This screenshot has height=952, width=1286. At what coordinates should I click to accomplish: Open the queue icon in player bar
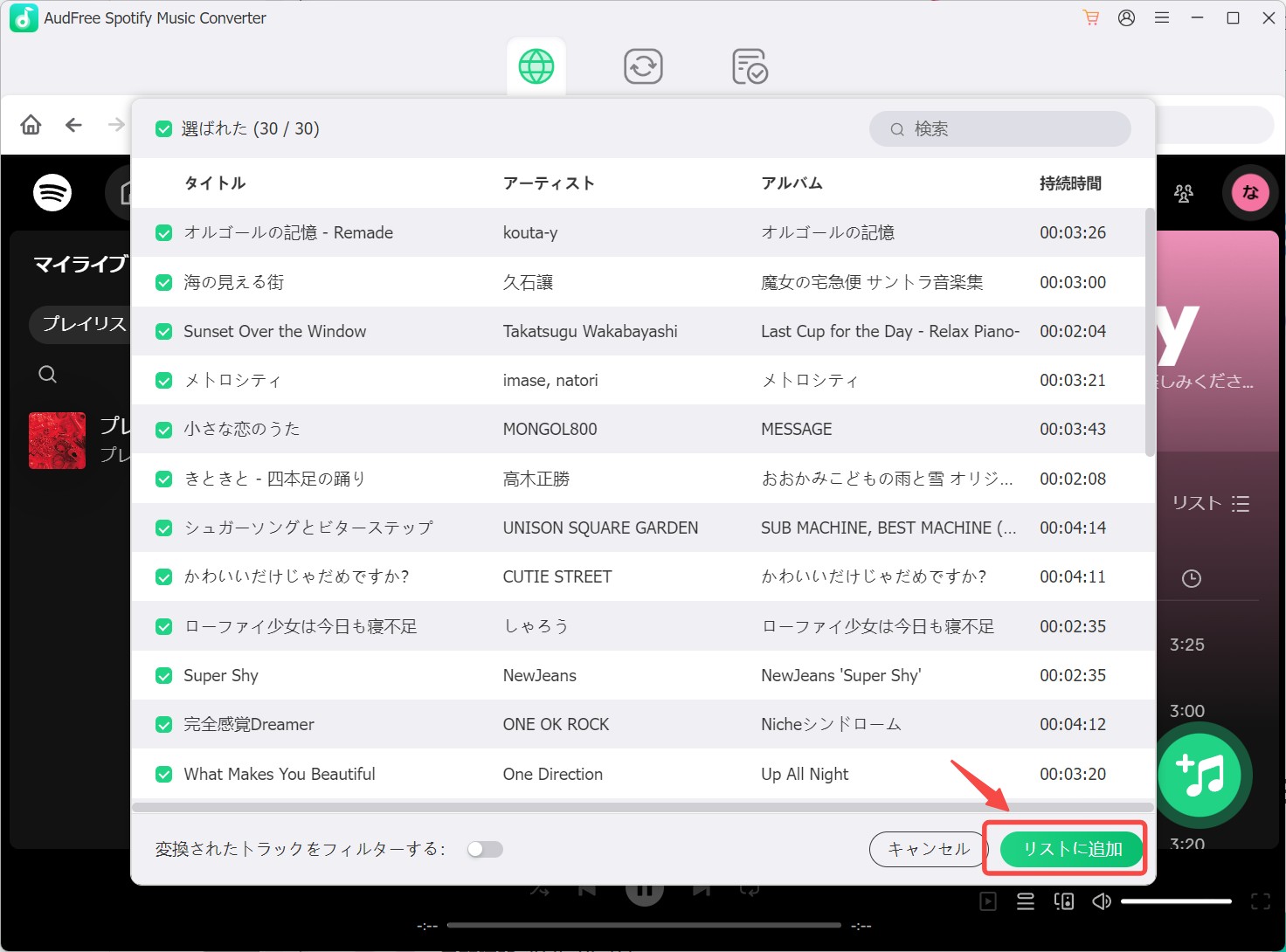tap(1026, 901)
